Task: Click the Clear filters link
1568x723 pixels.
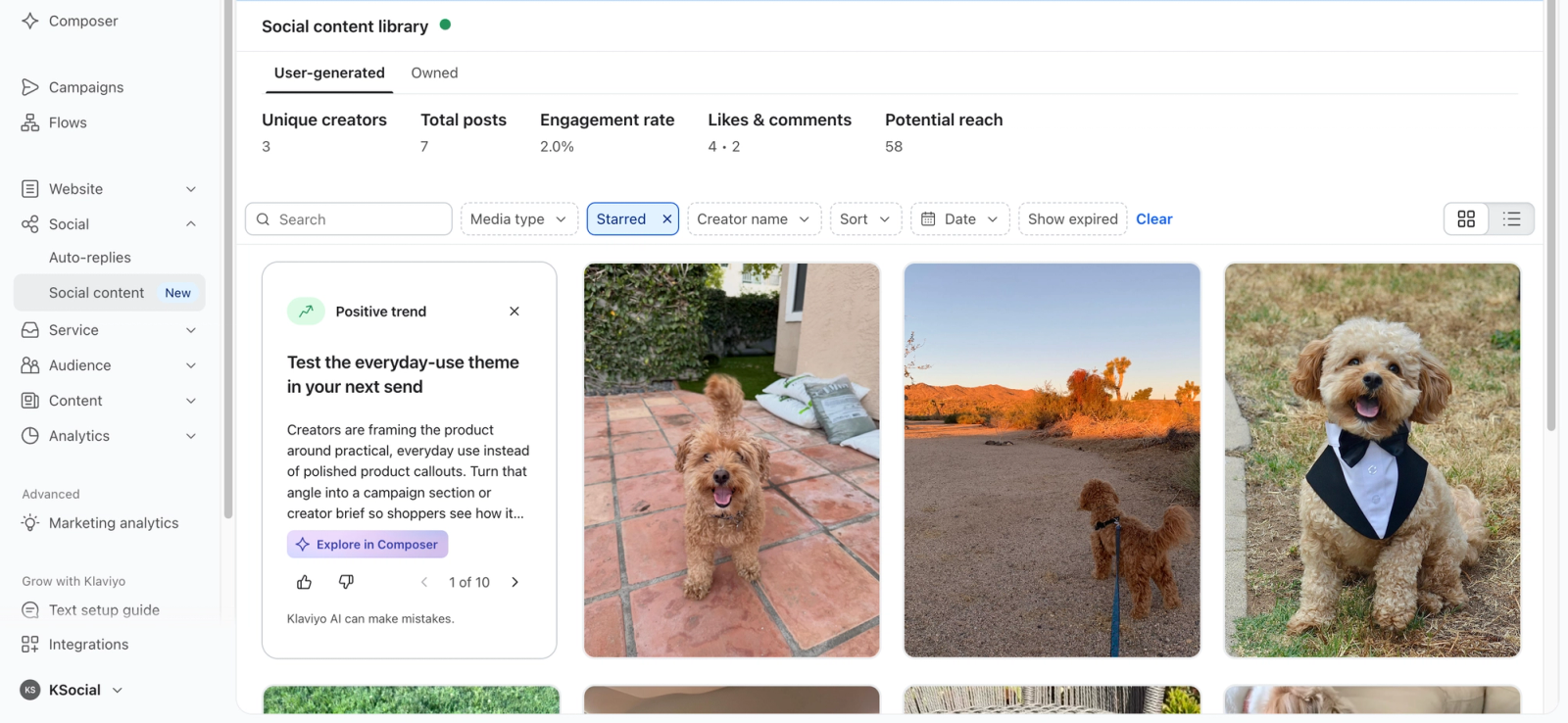Action: pyautogui.click(x=1154, y=219)
